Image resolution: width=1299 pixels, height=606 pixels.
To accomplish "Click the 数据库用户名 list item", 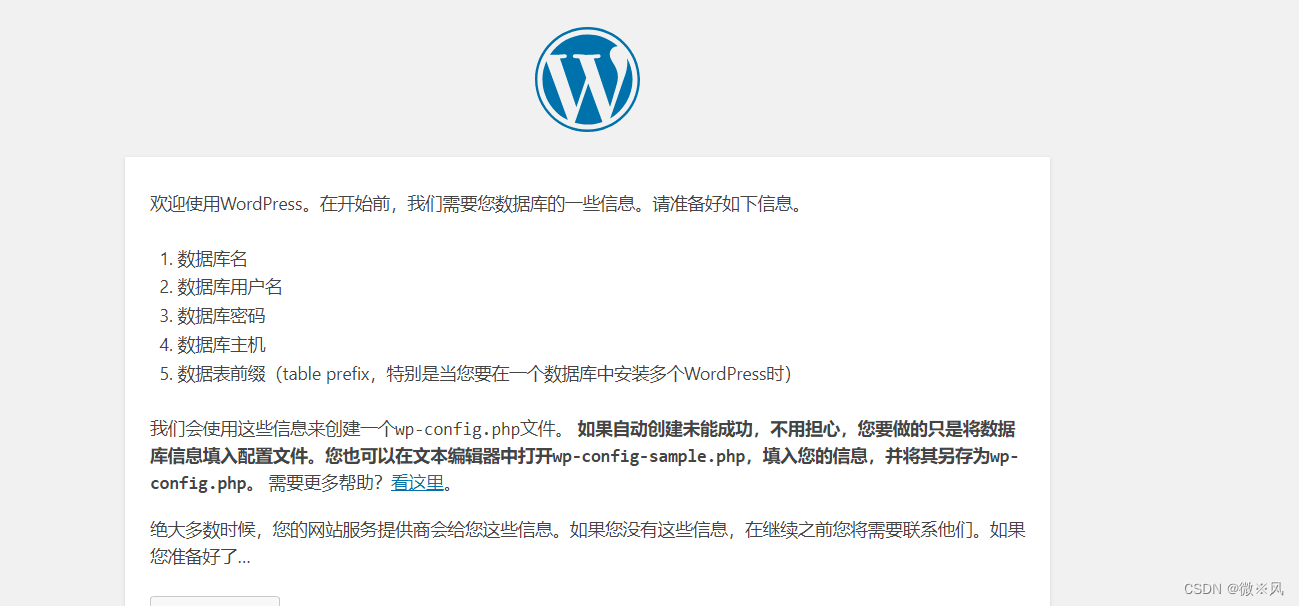I will (x=230, y=287).
